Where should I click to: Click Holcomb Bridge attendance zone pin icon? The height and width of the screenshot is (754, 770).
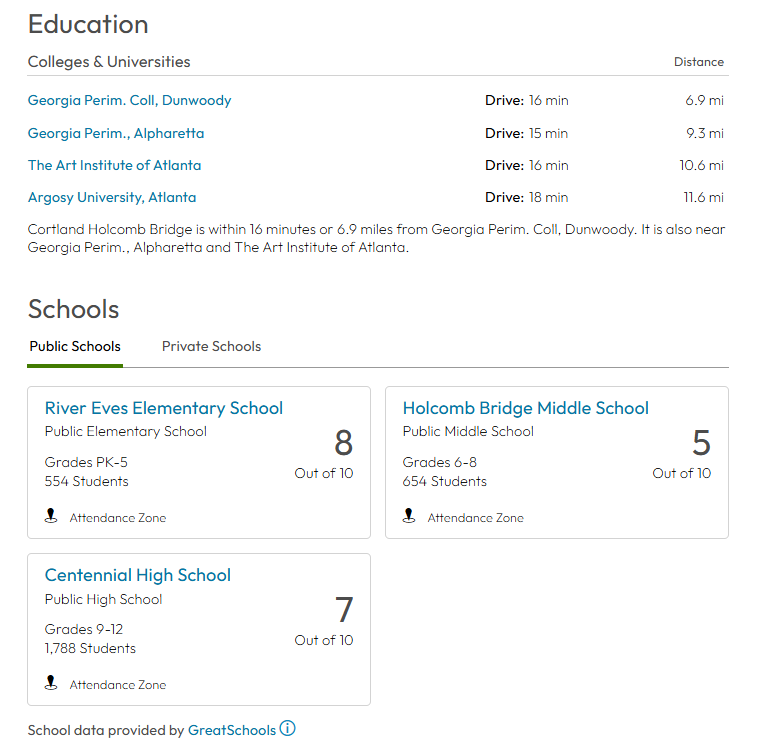click(x=409, y=517)
